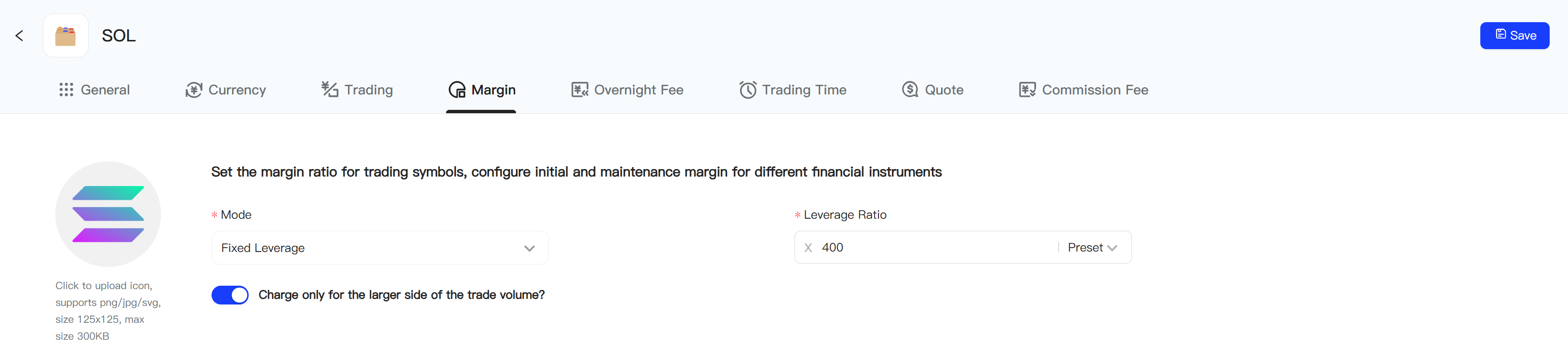Click the Mode dropdown chevron arrow
Image resolution: width=1568 pixels, height=357 pixels.
point(529,248)
